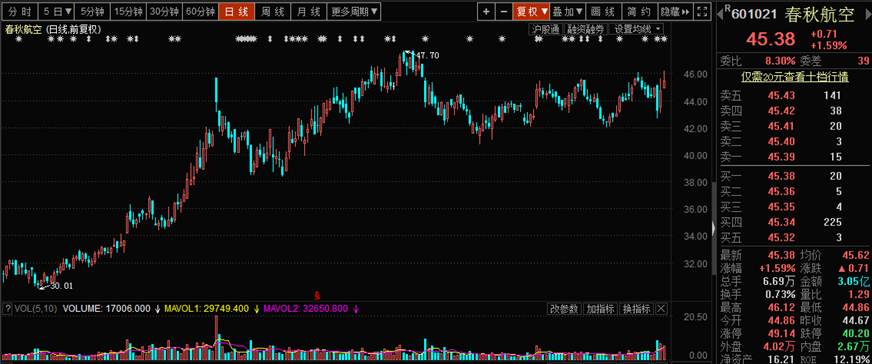
Task: Click the VOLUME down-arrow indicator
Action: pyautogui.click(x=158, y=309)
